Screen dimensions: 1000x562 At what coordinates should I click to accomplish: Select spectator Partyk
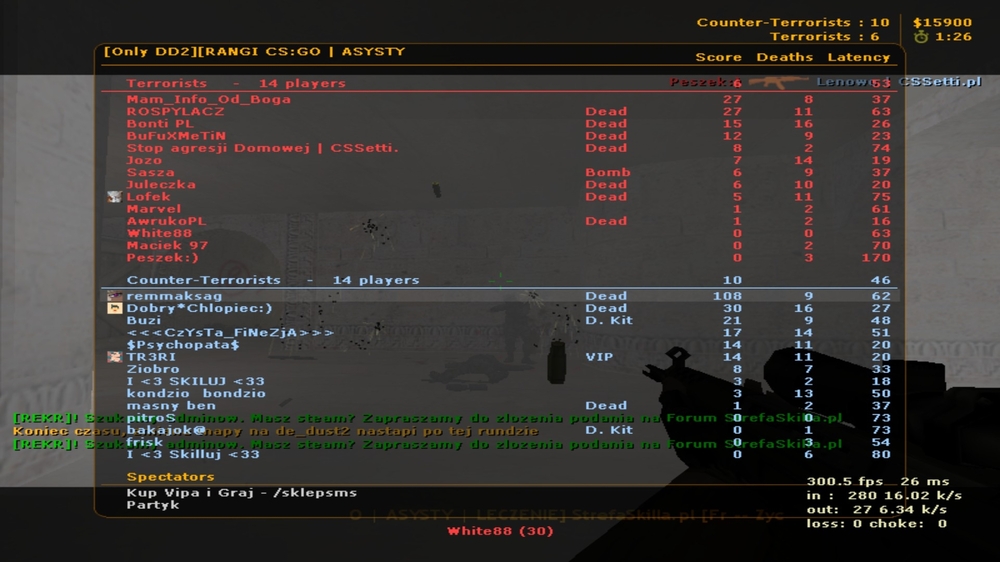[152, 505]
